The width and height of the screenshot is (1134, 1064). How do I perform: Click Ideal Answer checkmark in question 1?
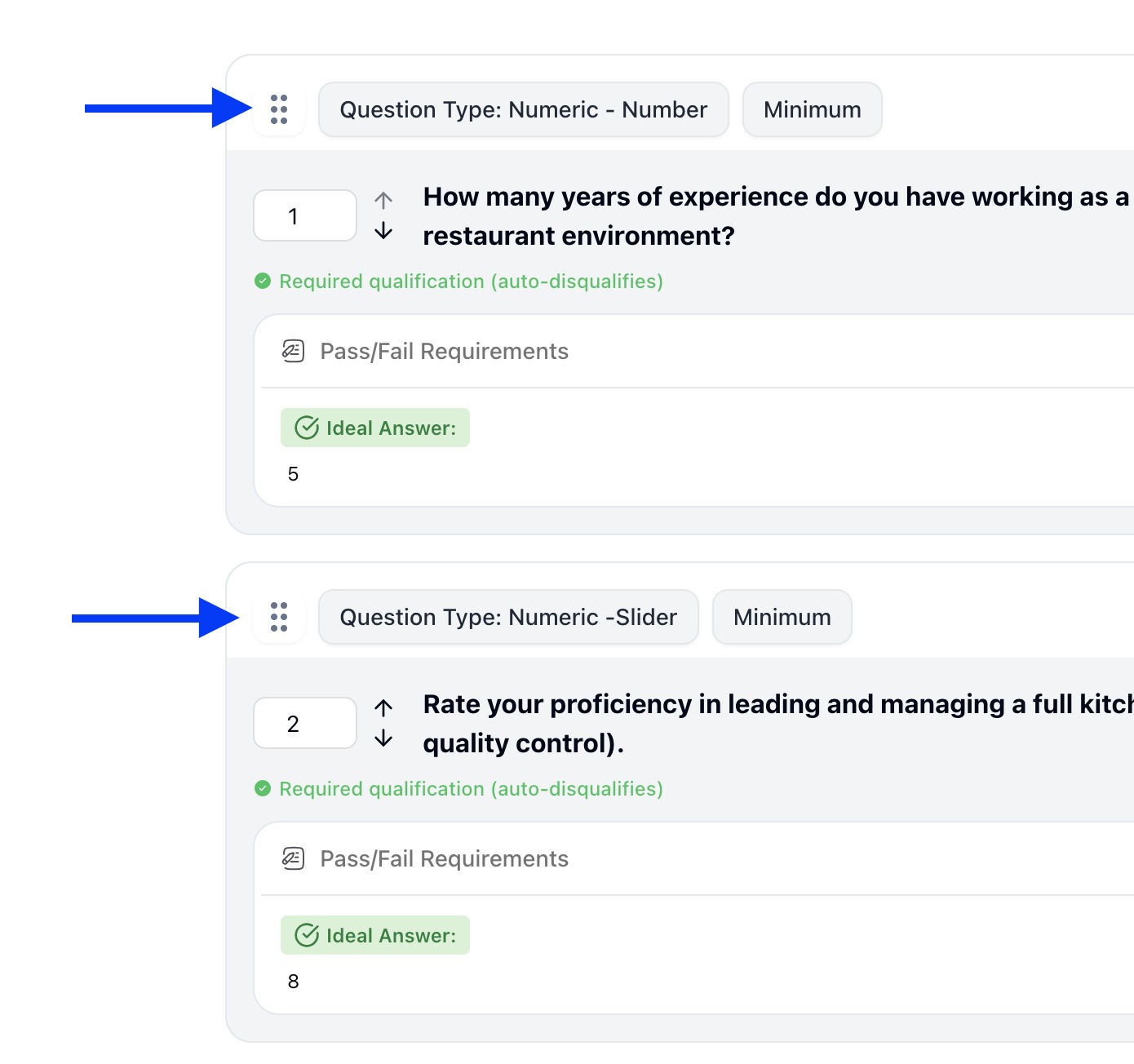click(307, 428)
